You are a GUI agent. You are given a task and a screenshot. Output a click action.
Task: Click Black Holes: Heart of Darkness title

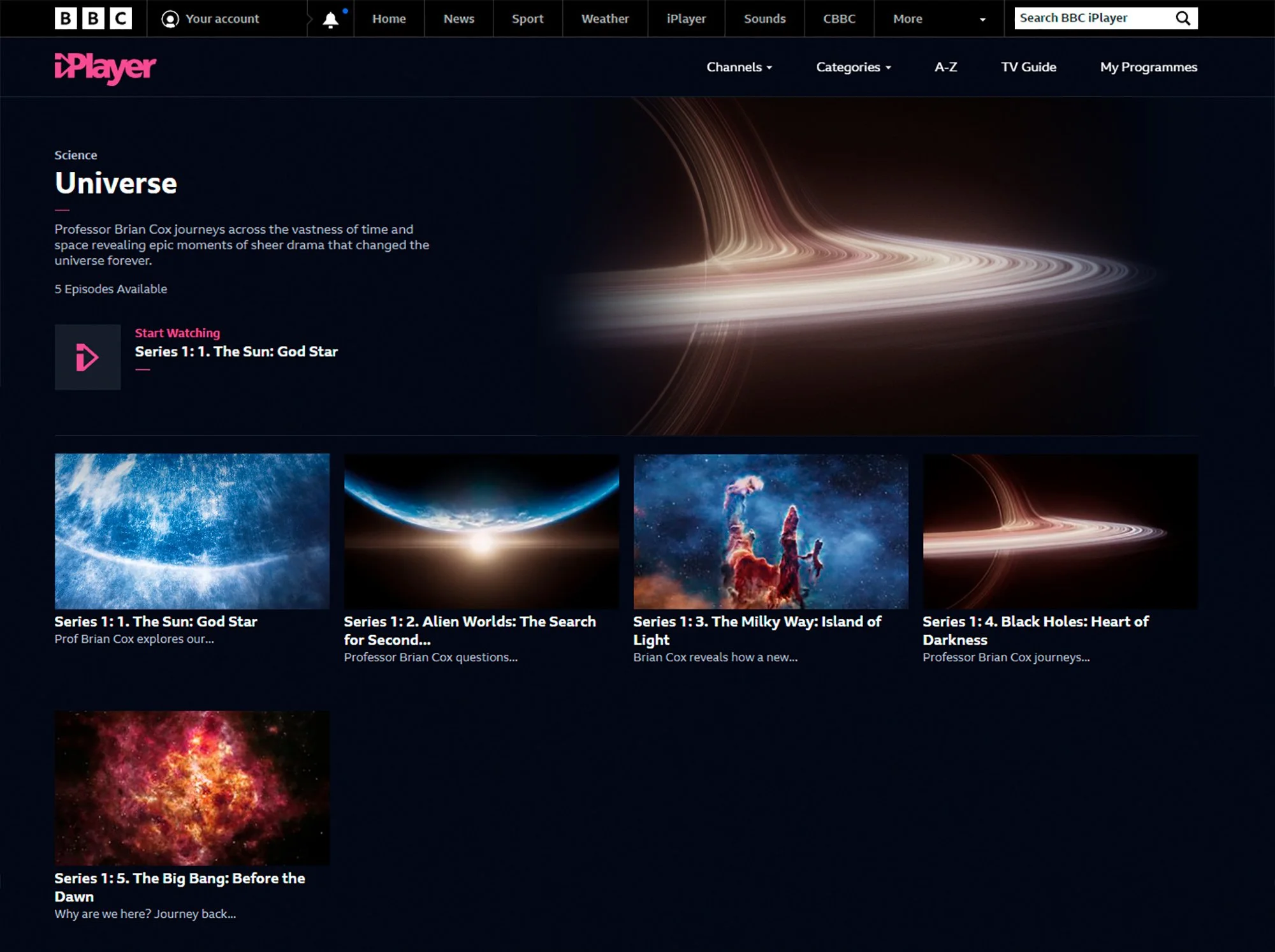[x=1035, y=630]
